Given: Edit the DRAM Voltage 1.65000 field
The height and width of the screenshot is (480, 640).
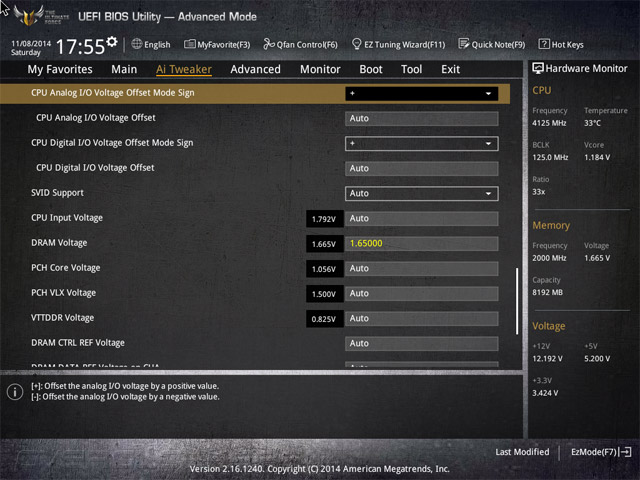Looking at the screenshot, I should (x=422, y=244).
